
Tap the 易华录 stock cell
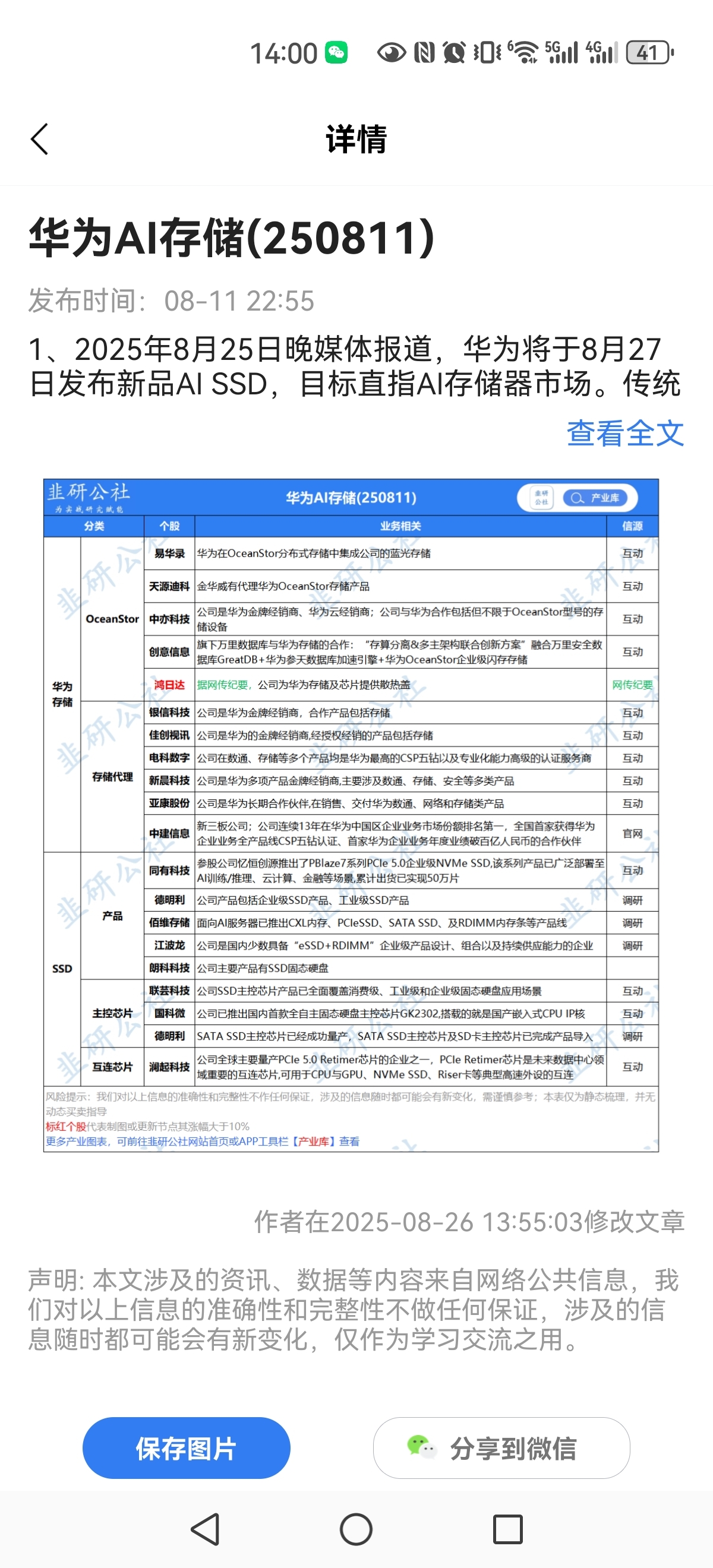pyautogui.click(x=169, y=554)
